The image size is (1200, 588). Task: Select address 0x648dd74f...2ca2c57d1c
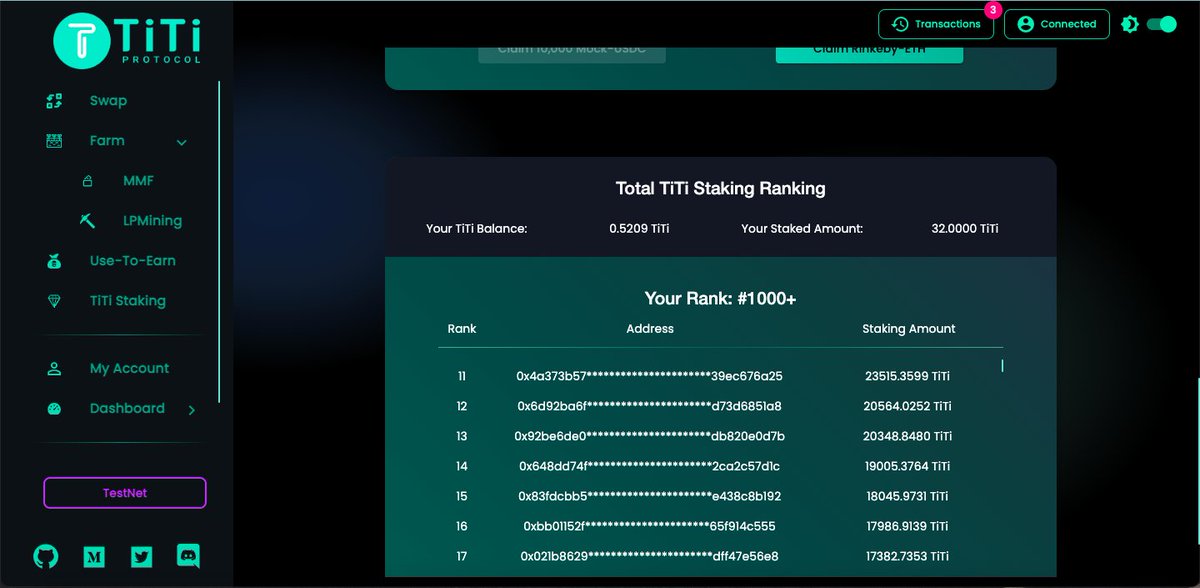pyautogui.click(x=649, y=466)
